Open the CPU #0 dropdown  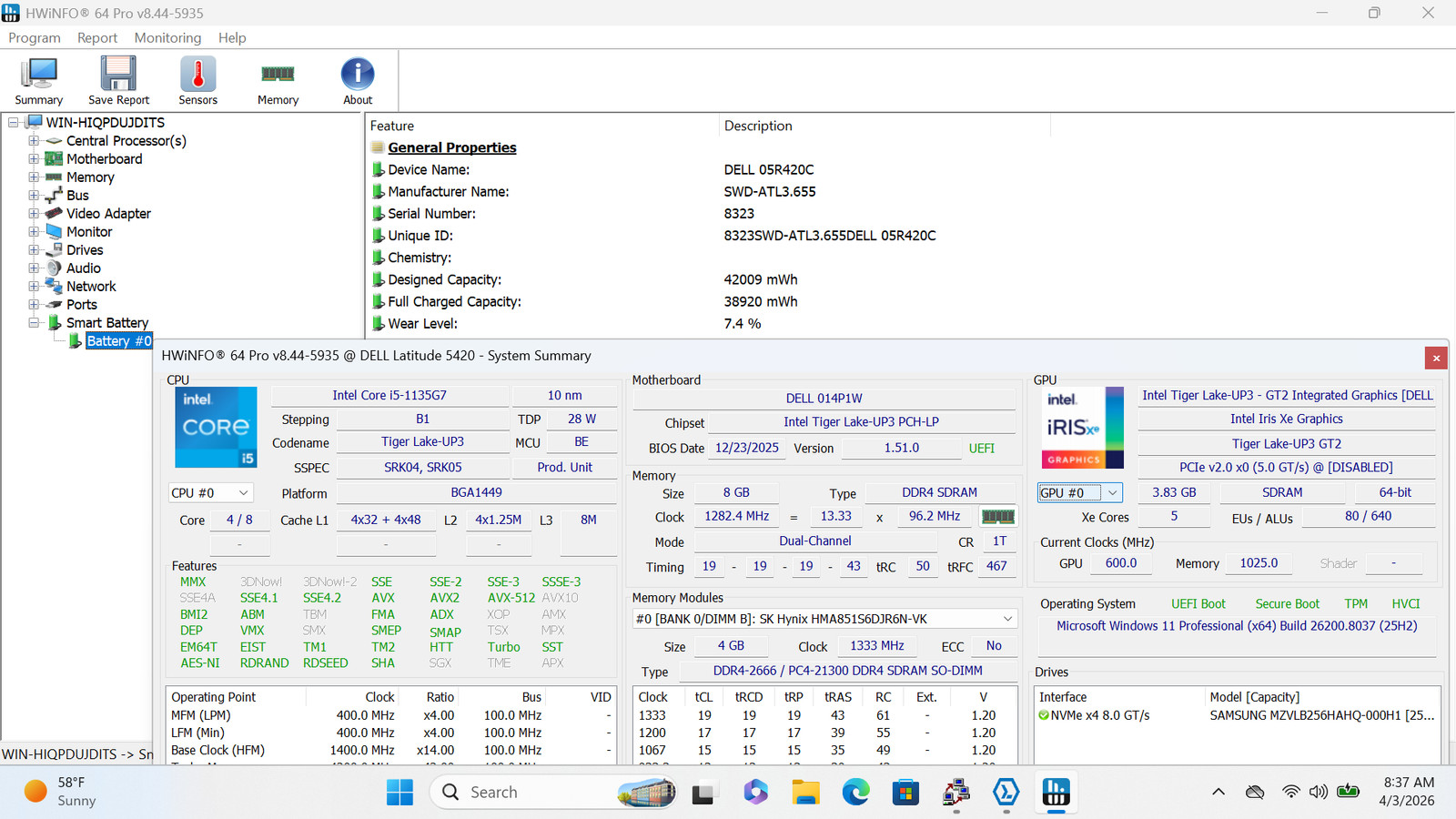210,492
